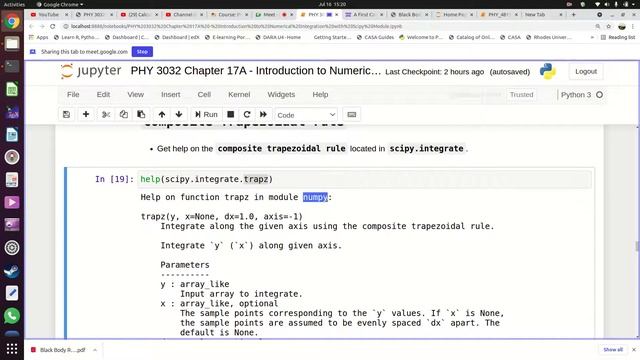Expand the hidden bookmarks chevron
Image resolution: width=640 pixels, height=360 pixels.
(x=592, y=37)
